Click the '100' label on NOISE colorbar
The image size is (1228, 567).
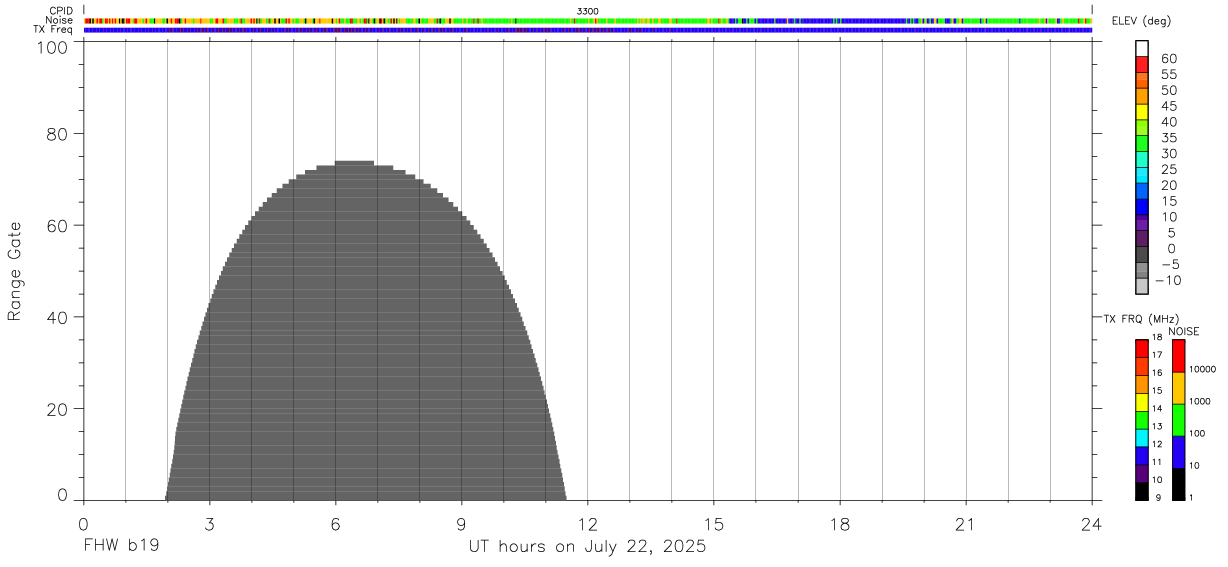click(x=1197, y=434)
